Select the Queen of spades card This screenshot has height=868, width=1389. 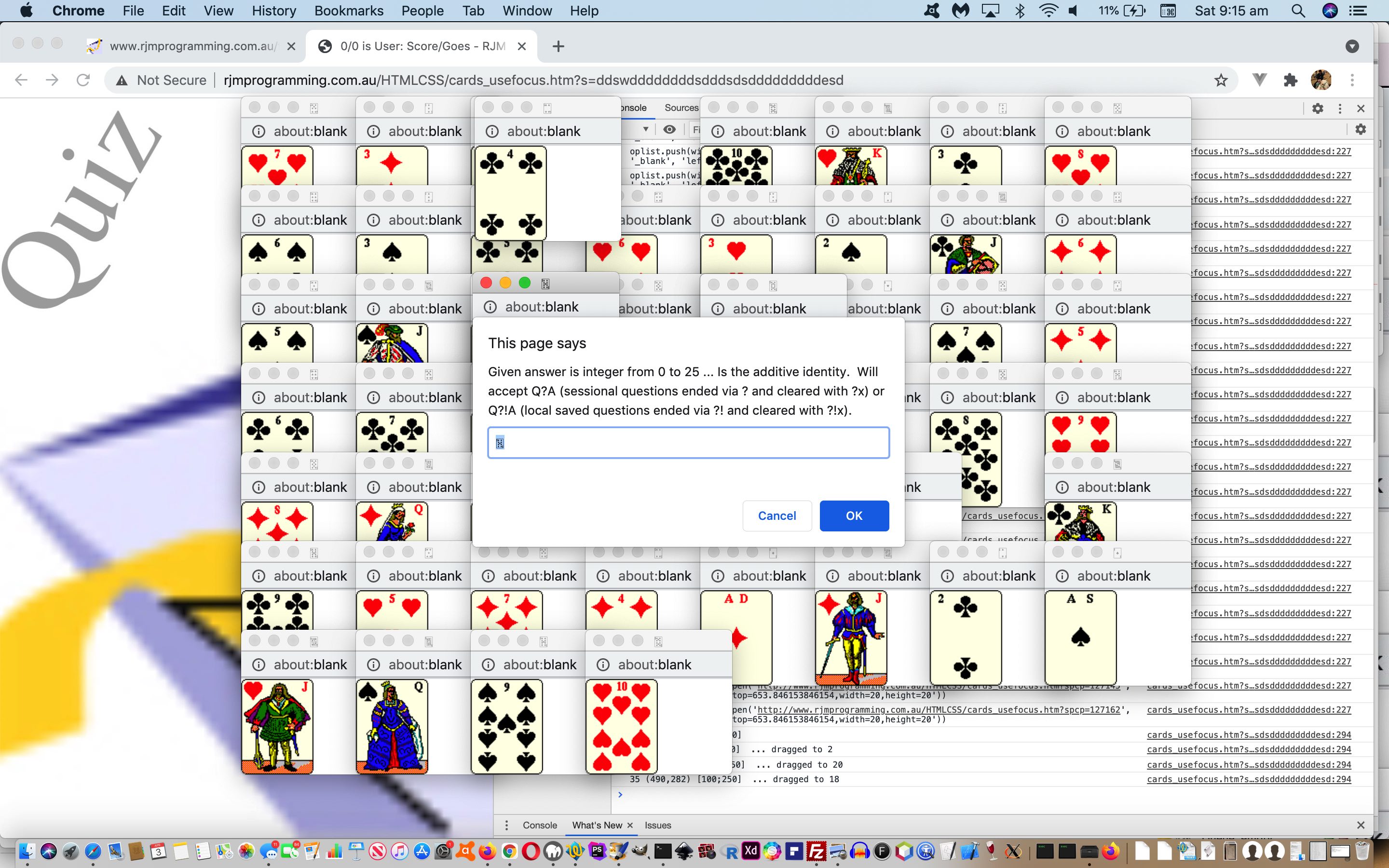(392, 727)
